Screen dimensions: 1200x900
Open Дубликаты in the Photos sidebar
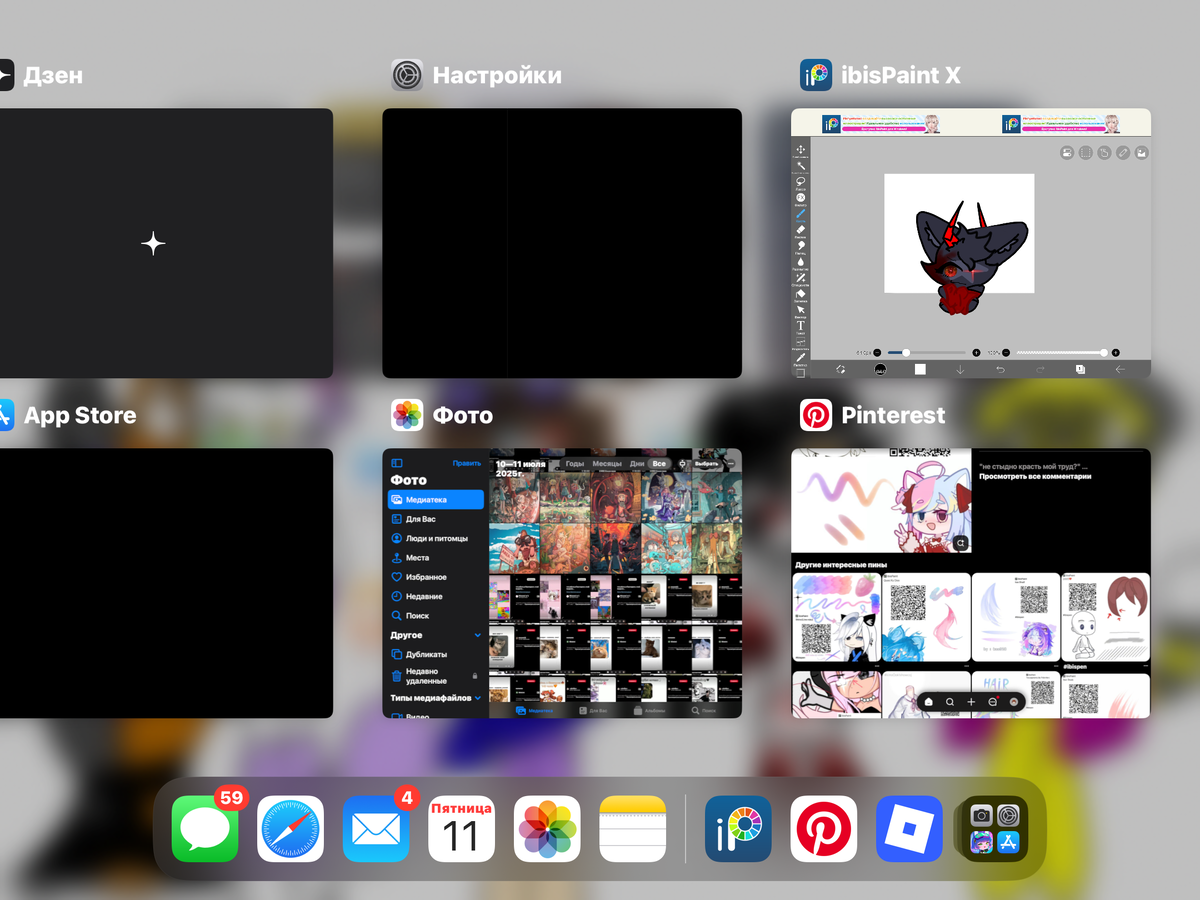436,654
